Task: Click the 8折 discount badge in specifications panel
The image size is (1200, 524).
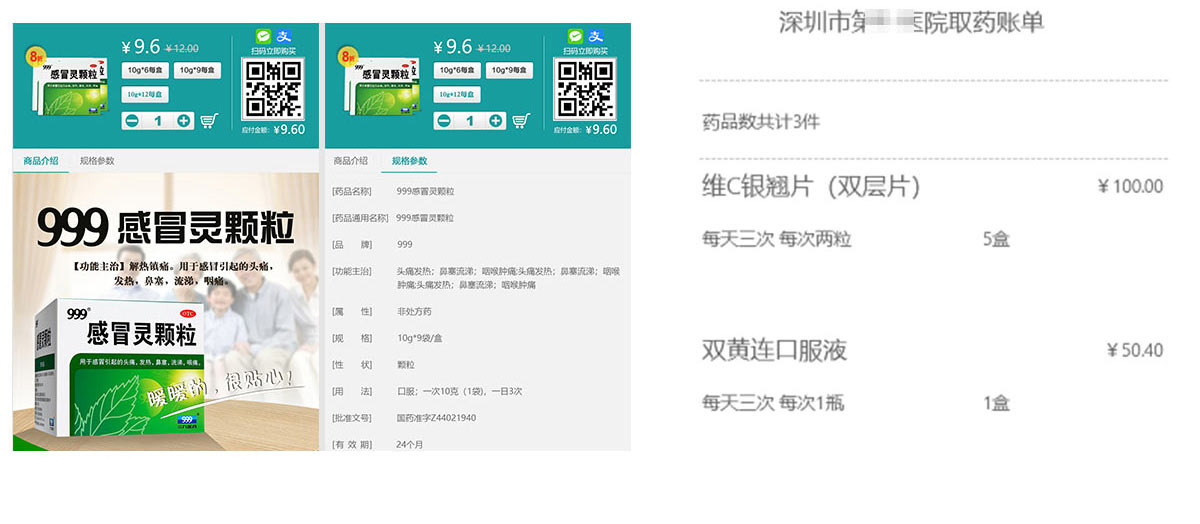Action: coord(348,57)
